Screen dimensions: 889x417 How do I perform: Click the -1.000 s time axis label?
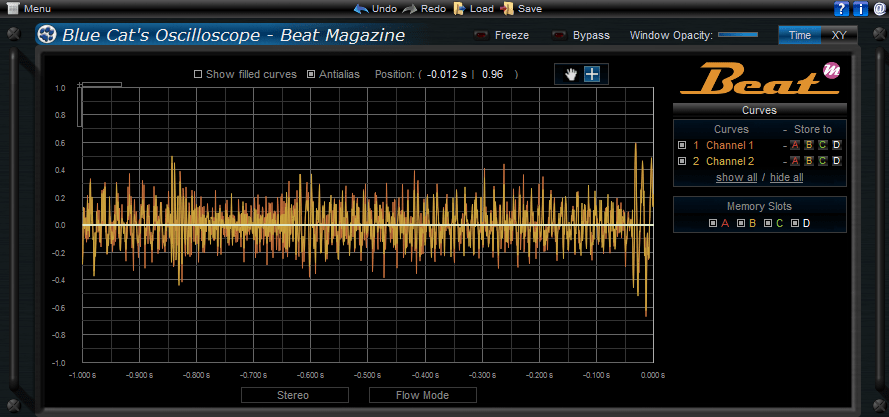point(82,376)
